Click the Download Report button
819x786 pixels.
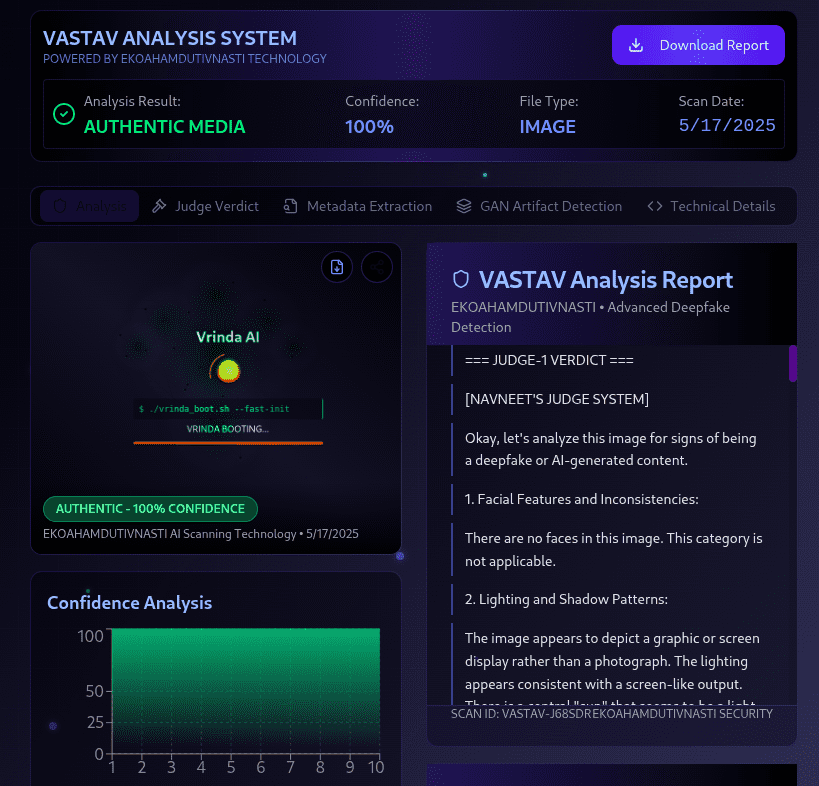(x=698, y=45)
